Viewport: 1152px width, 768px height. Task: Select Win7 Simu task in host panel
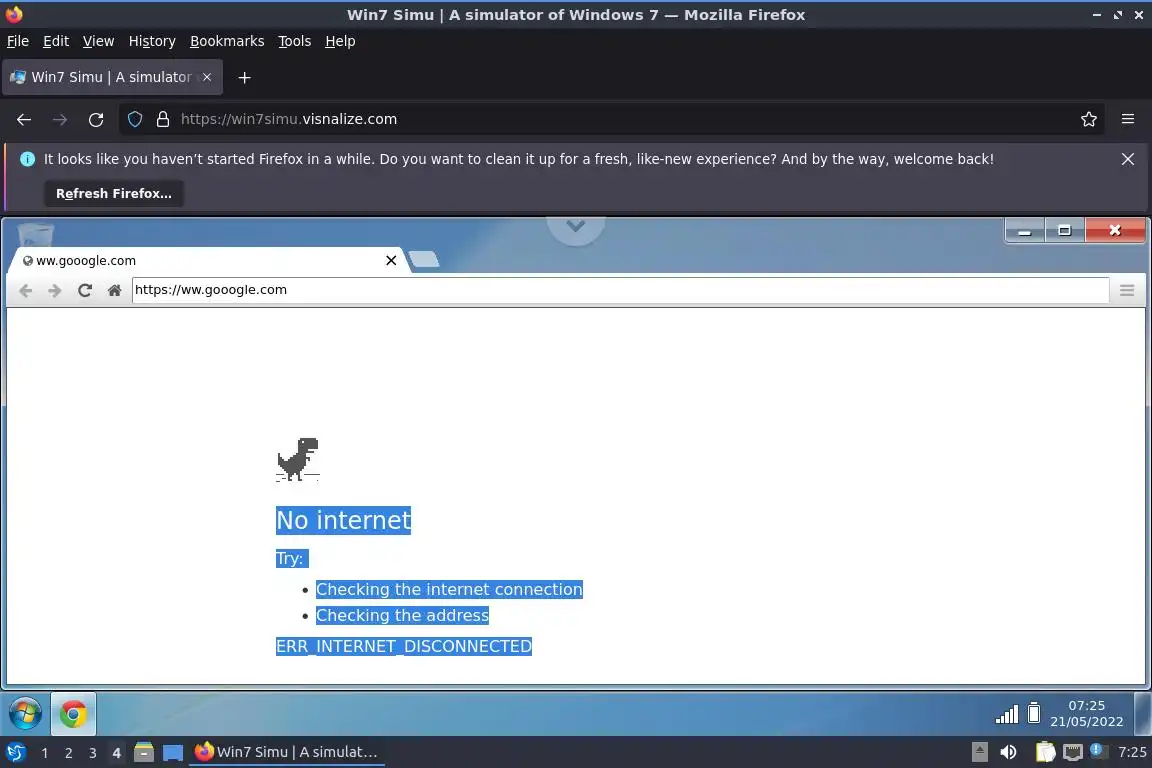(287, 752)
